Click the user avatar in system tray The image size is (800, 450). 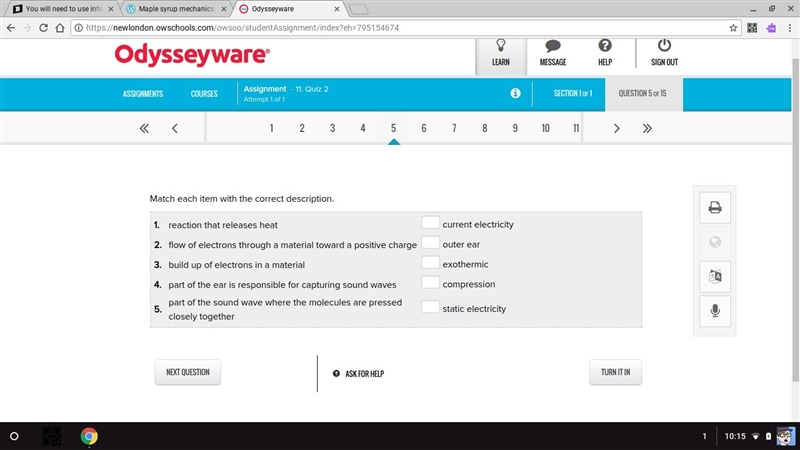785,436
